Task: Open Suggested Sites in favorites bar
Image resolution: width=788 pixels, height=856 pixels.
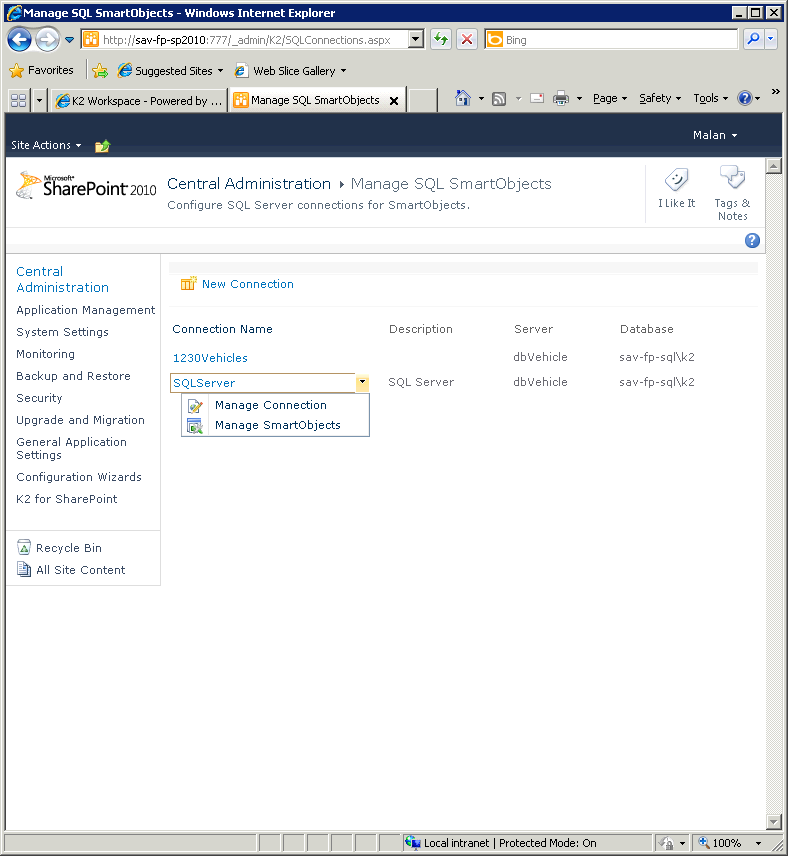Action: point(171,71)
